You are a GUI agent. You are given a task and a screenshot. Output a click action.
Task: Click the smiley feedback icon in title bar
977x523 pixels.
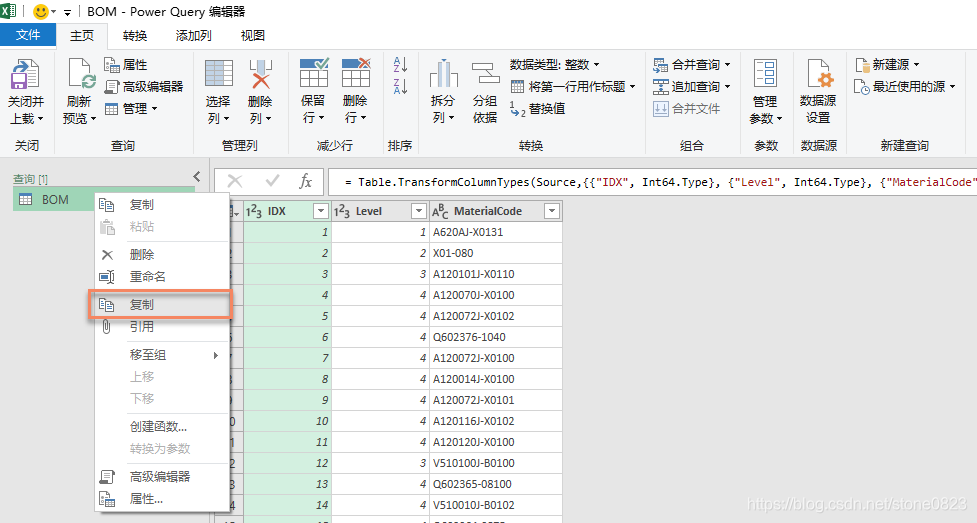[41, 12]
